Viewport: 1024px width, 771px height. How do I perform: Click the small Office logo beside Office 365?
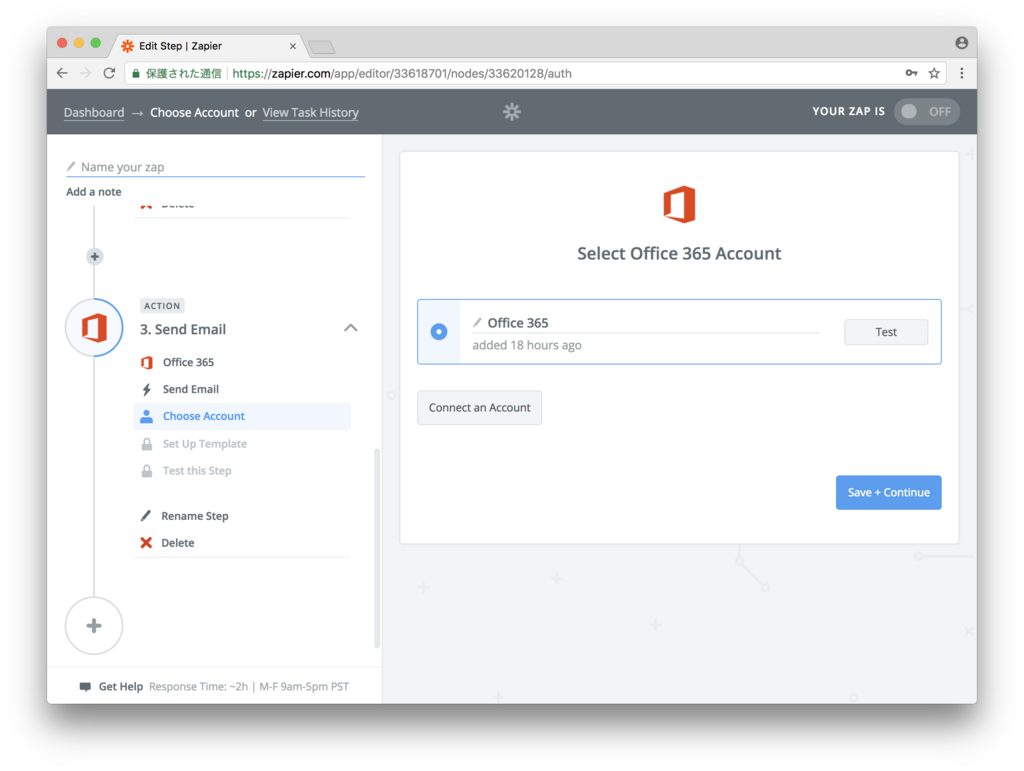[147, 362]
